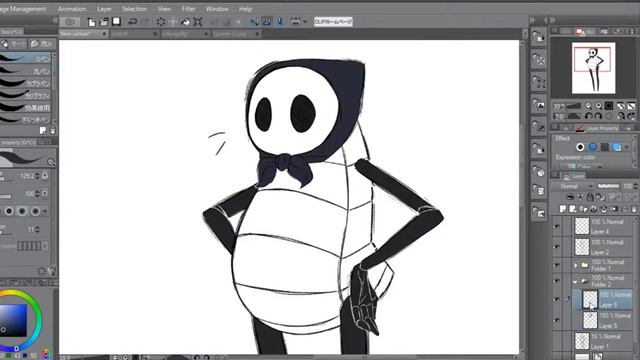Click the Open file icon in command bar
This screenshot has height=360, width=640.
(x=104, y=22)
